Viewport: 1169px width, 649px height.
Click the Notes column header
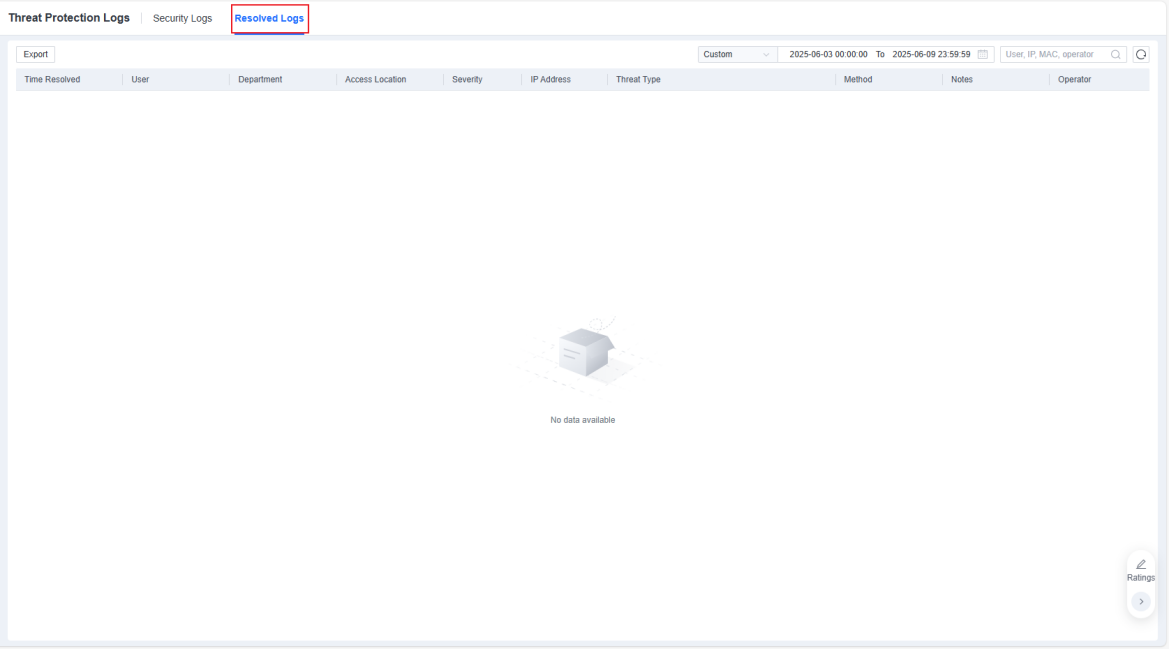(x=962, y=80)
